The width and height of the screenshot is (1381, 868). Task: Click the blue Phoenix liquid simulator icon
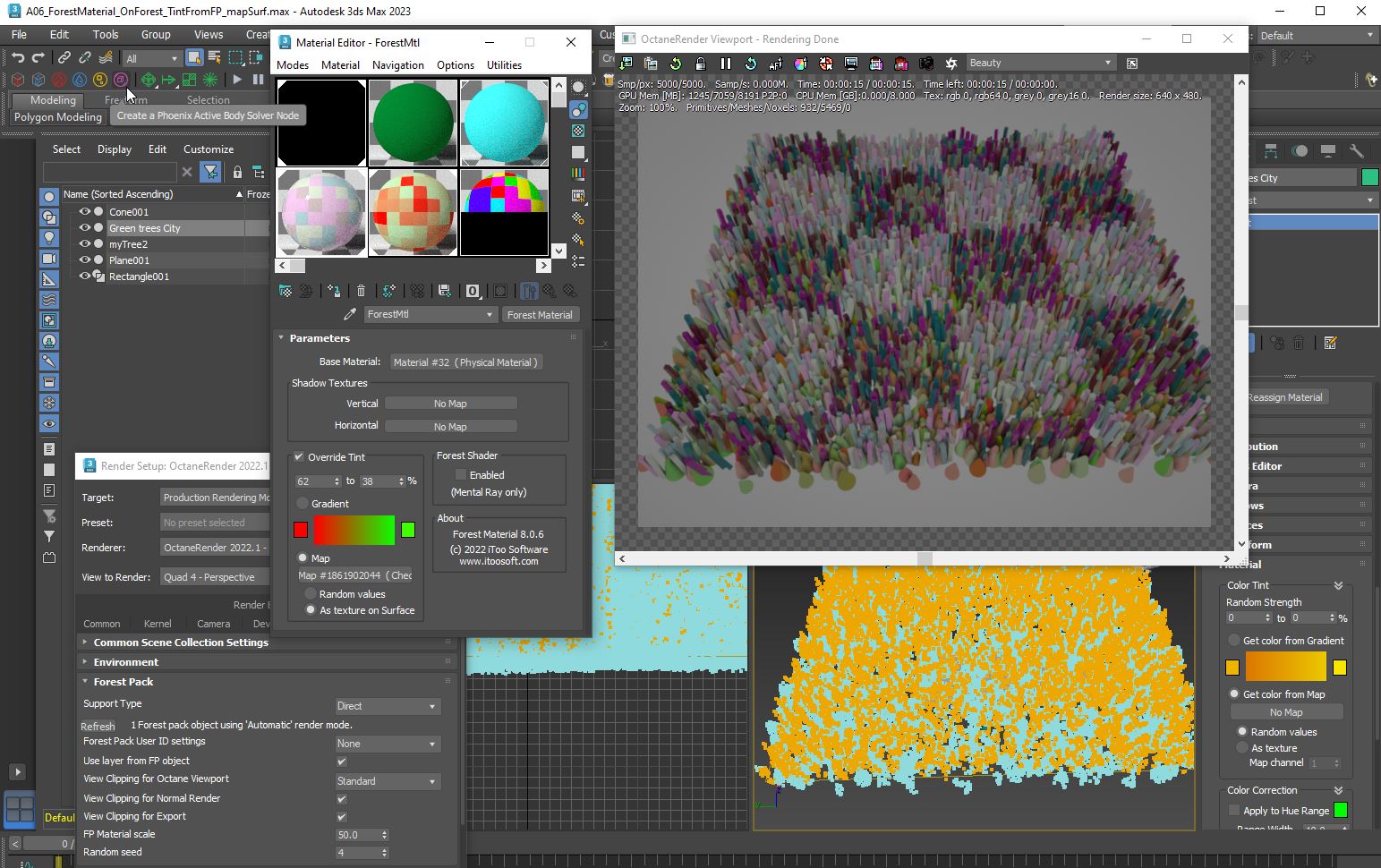coord(80,80)
